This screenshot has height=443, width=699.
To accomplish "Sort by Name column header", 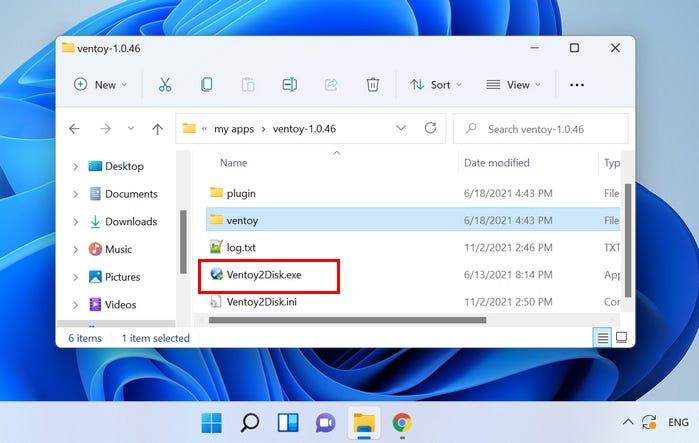I will point(234,163).
